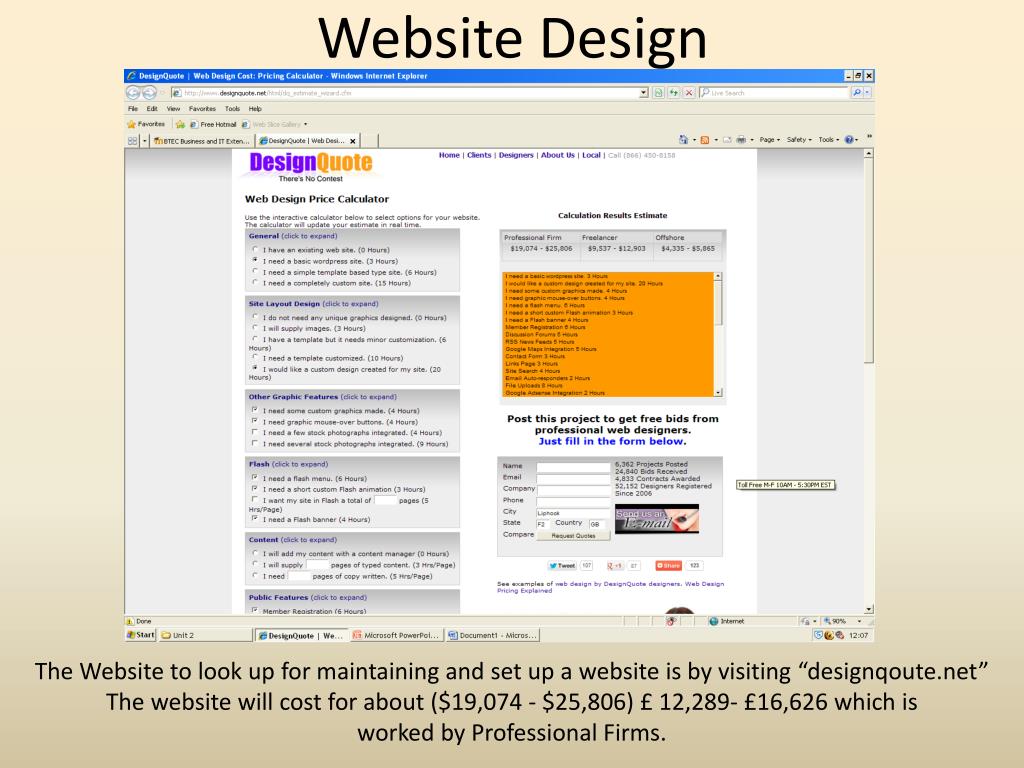The height and width of the screenshot is (768, 1024).
Task: Click the popup blocker icon in the status bar
Action: coord(671,621)
